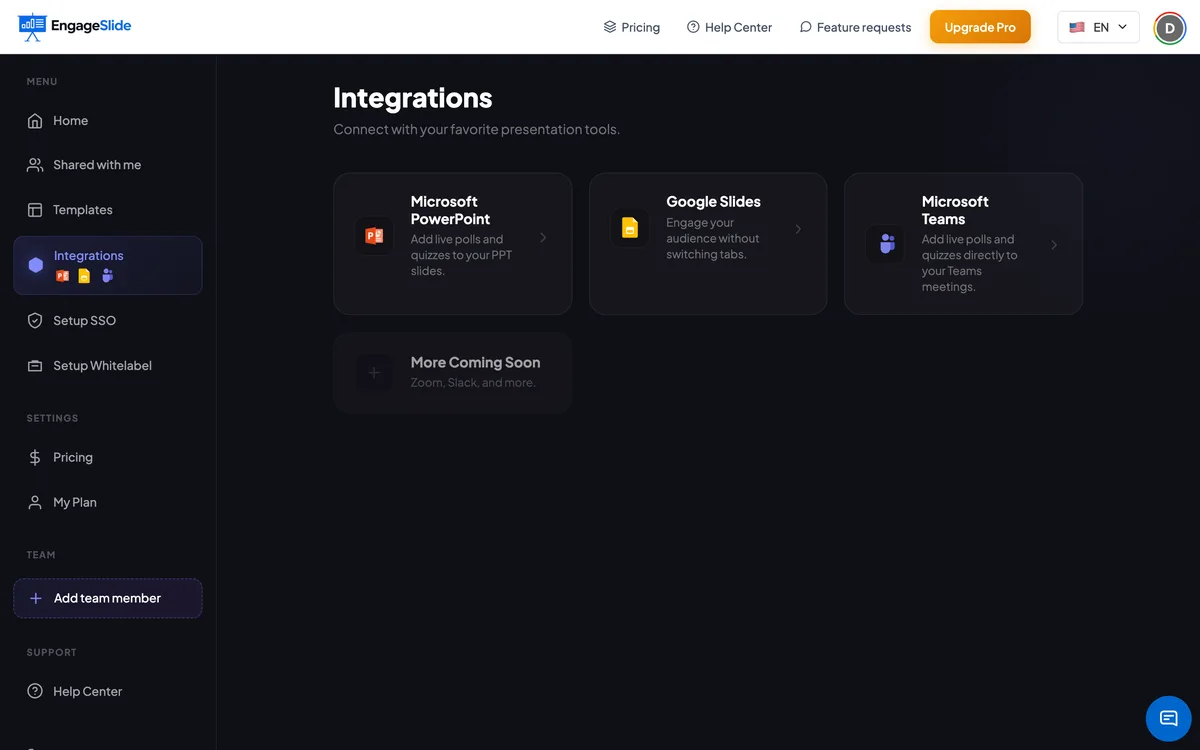Viewport: 1200px width, 750px height.
Task: Click the plus icon beside Add team member
Action: pos(36,598)
